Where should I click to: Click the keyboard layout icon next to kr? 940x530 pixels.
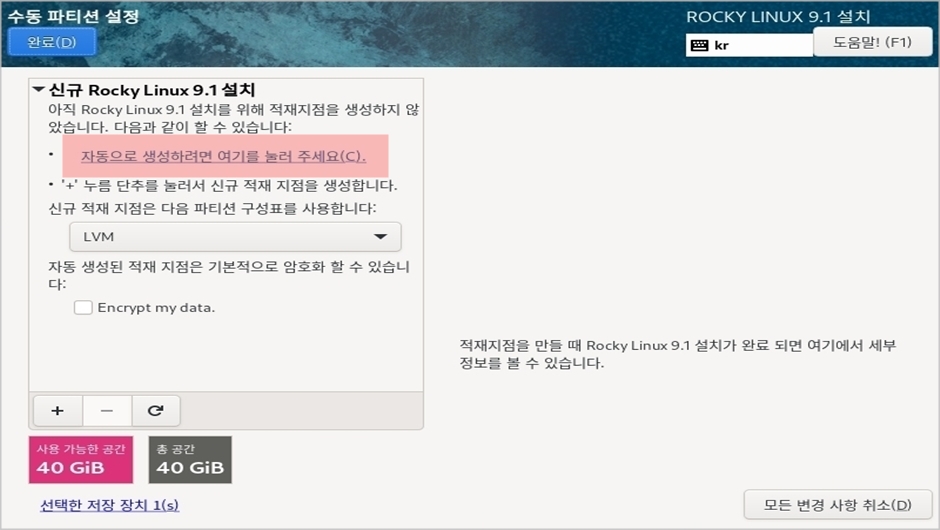tap(700, 46)
